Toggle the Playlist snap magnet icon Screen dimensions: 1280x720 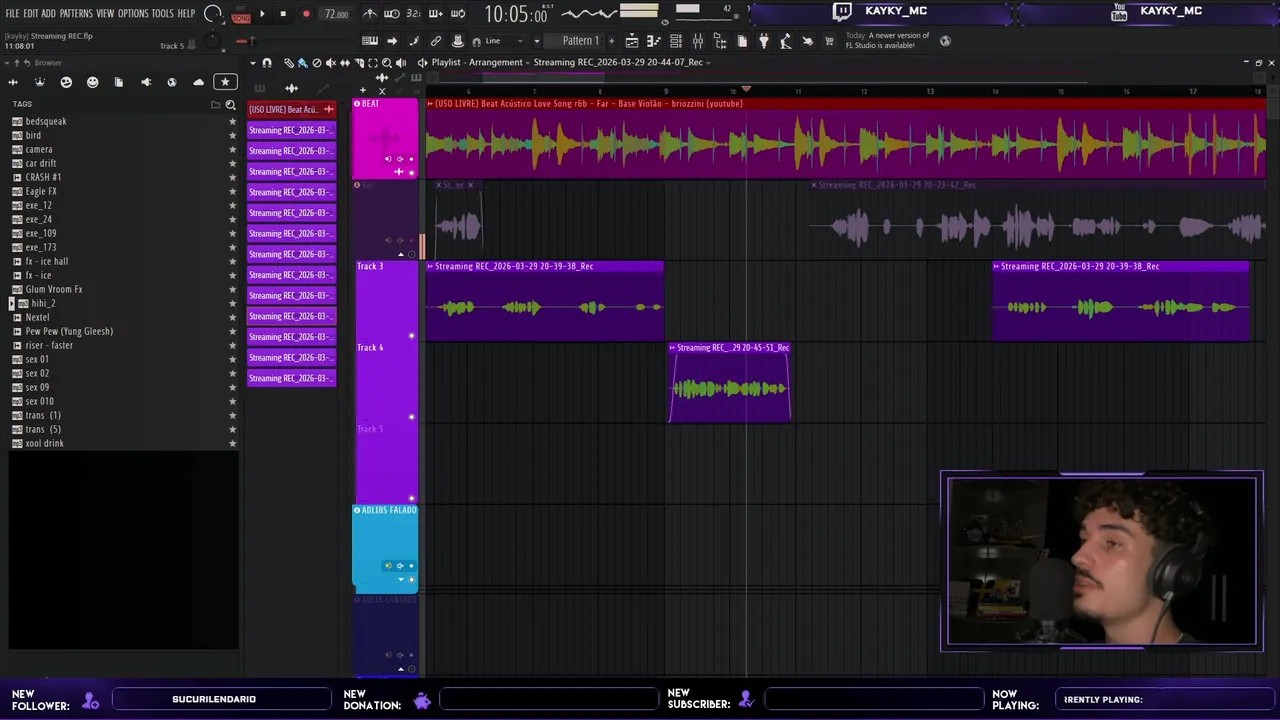[267, 63]
